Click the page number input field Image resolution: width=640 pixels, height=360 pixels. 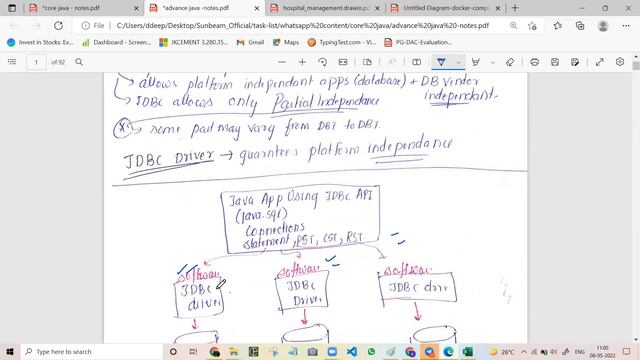(36, 62)
